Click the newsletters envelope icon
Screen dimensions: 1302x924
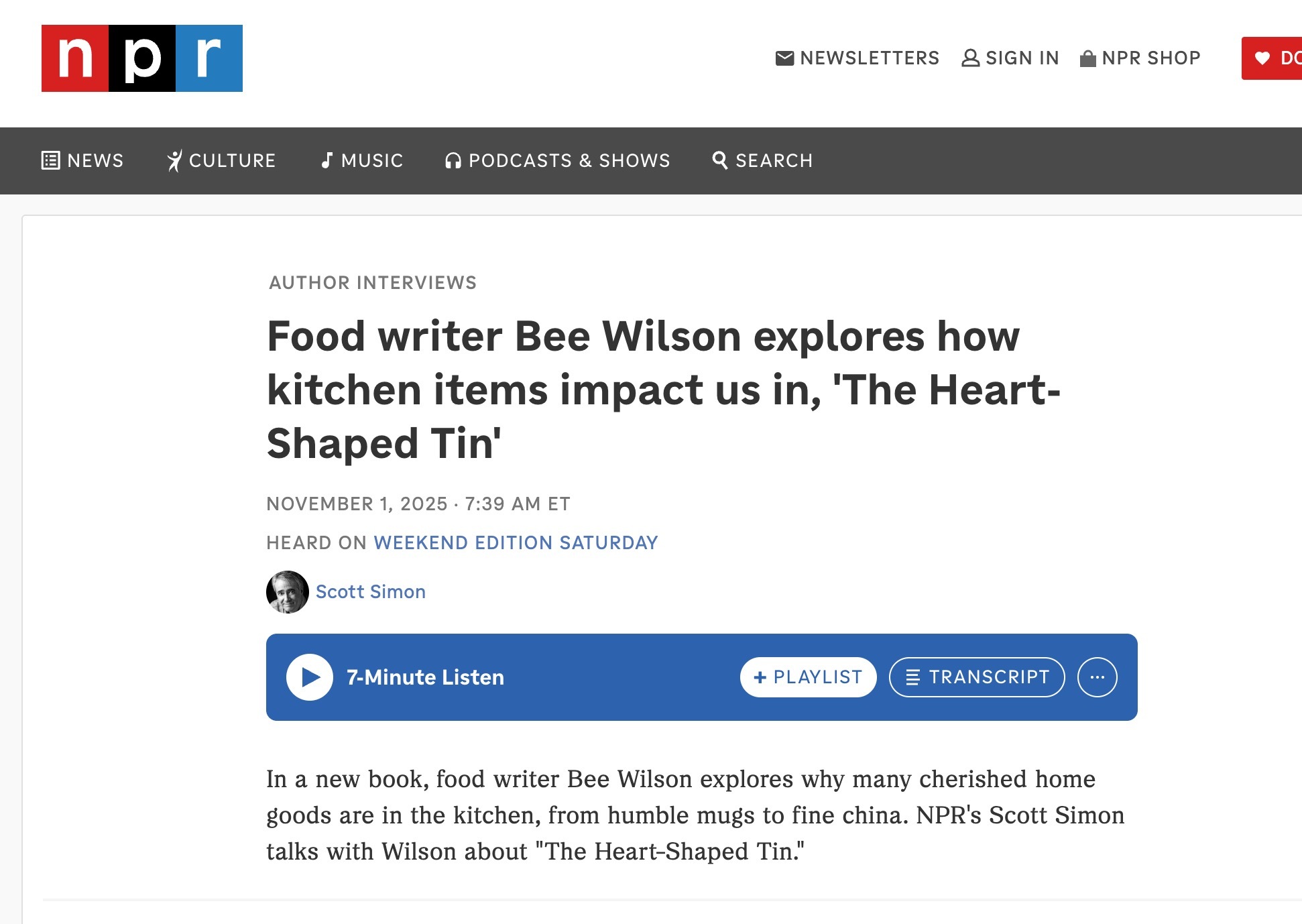point(784,58)
